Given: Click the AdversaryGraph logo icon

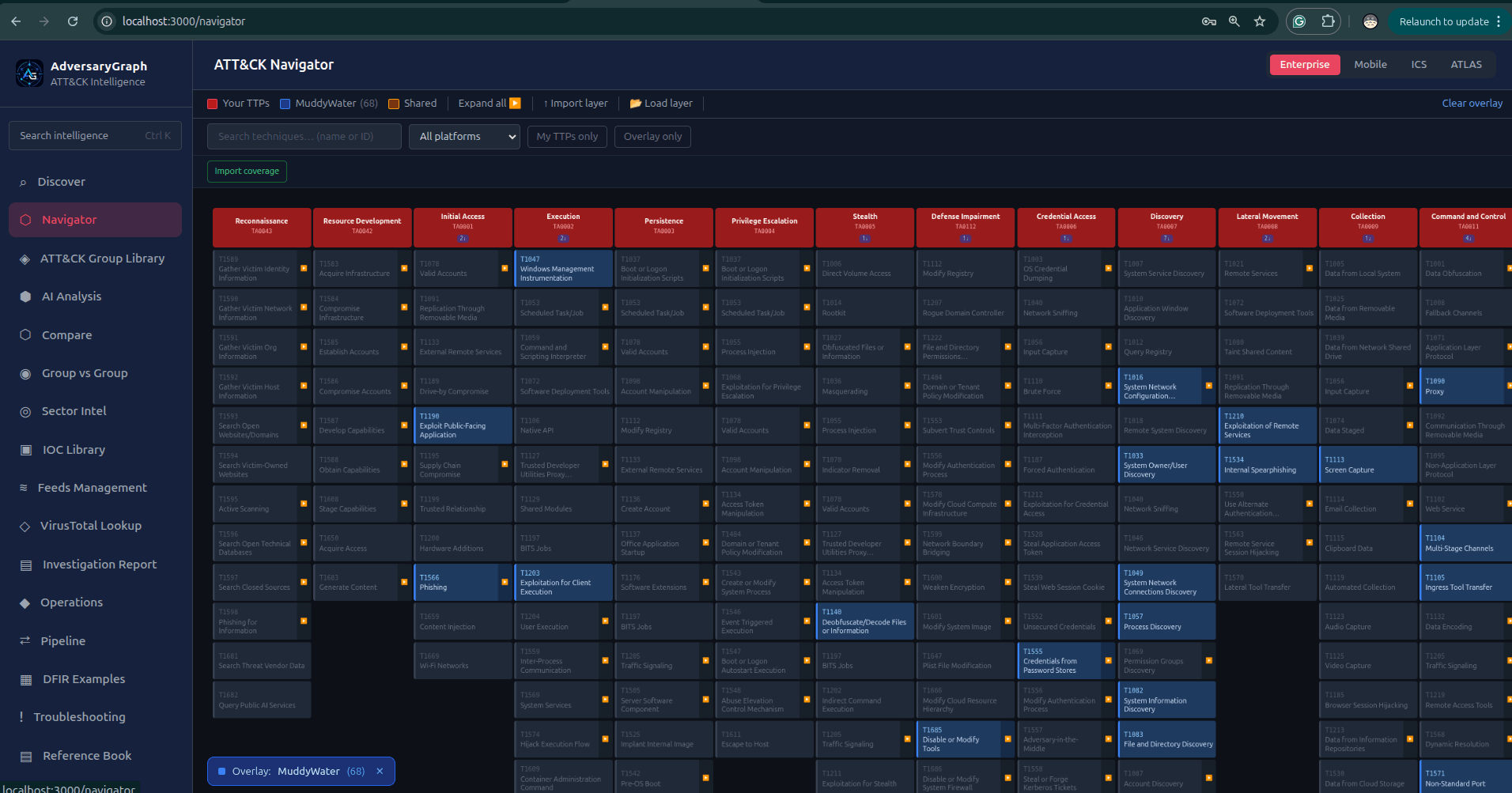Looking at the screenshot, I should [29, 74].
